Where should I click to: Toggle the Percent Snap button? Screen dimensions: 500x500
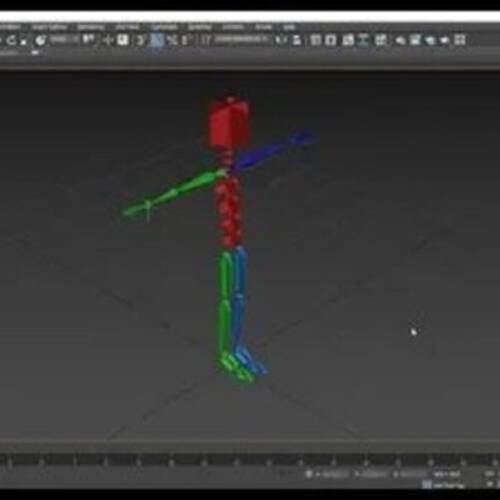[x=172, y=40]
